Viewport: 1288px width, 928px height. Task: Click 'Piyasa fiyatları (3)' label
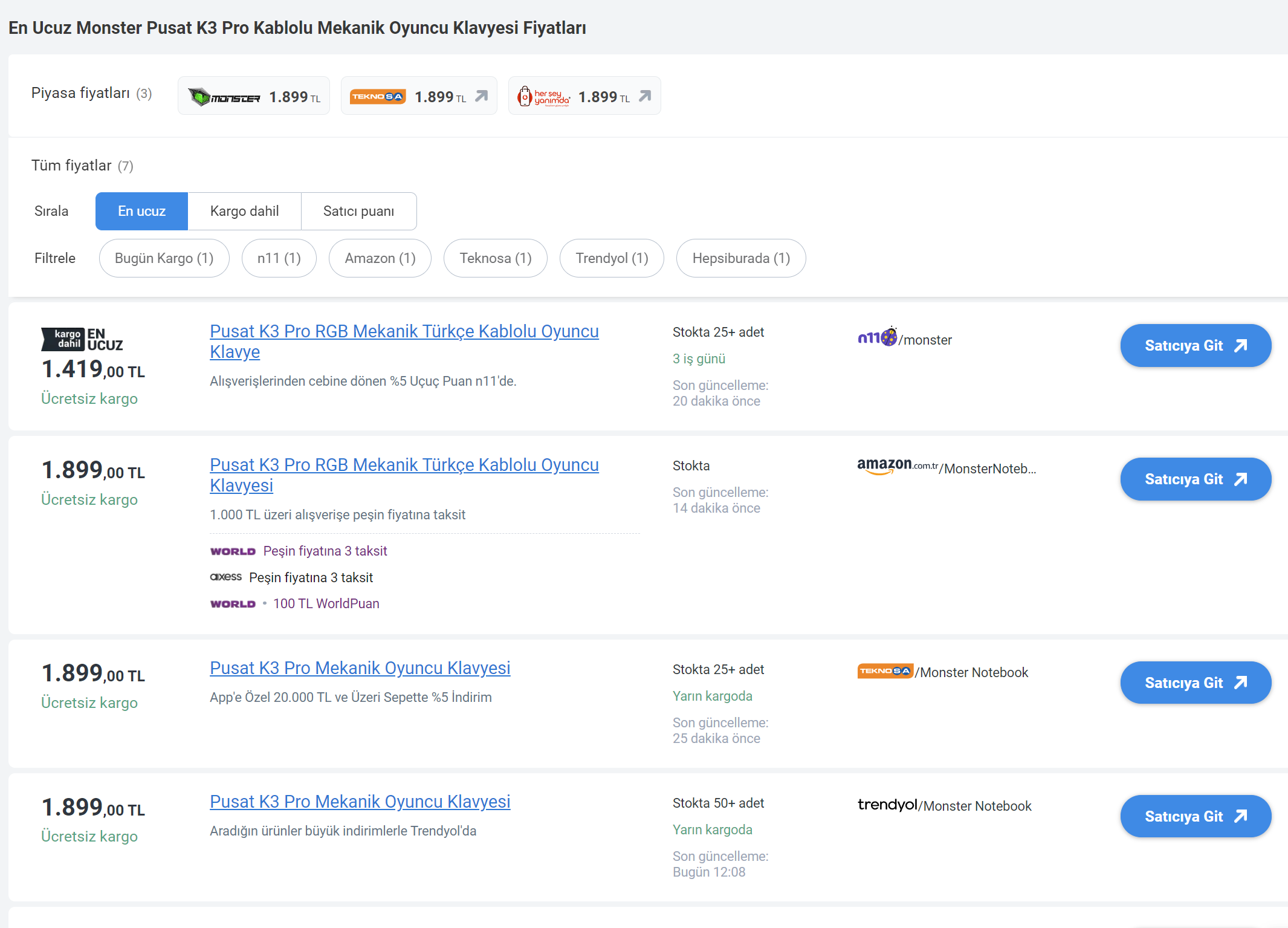[91, 93]
